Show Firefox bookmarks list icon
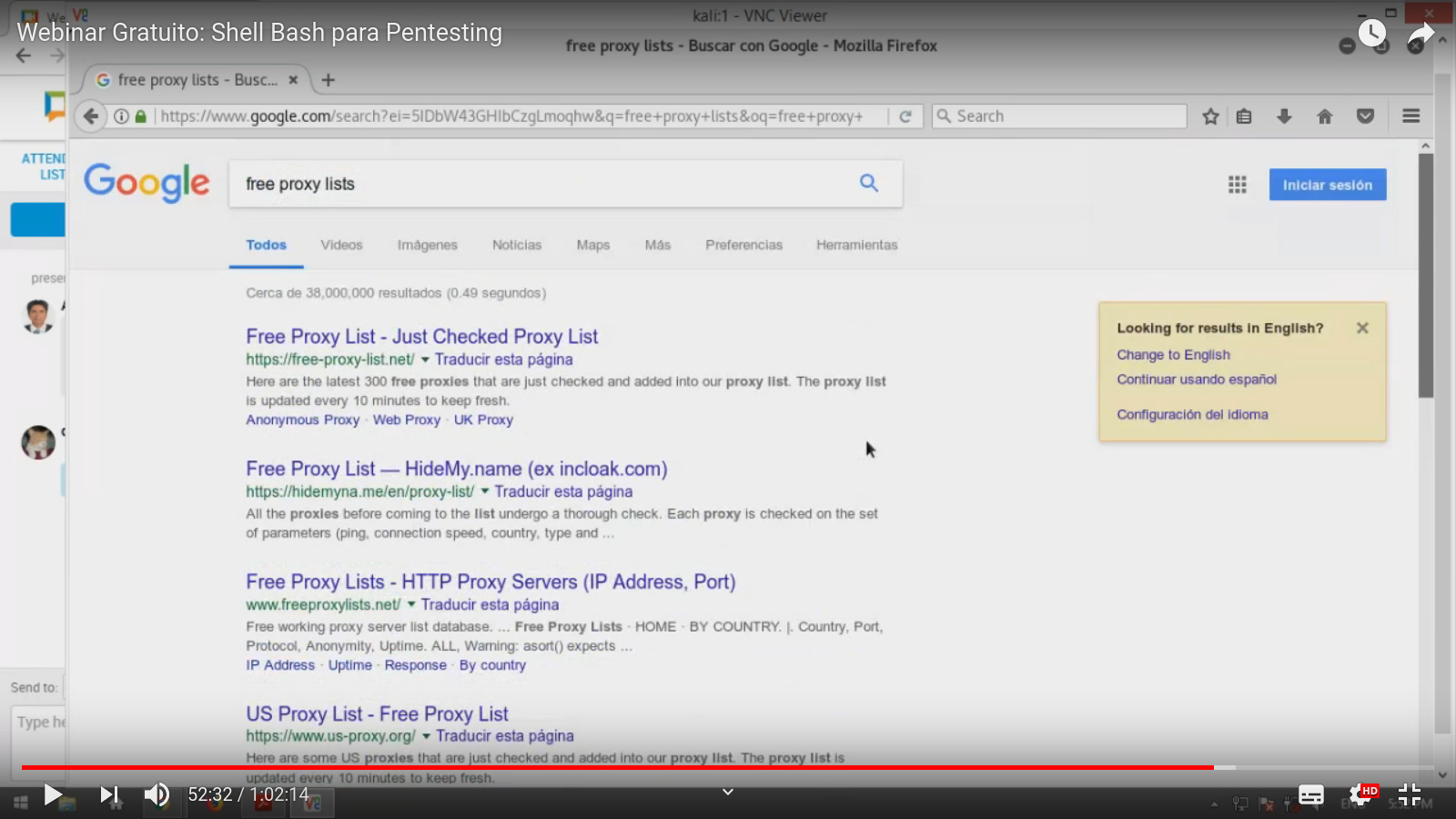Viewport: 1456px width, 819px height. coord(1244,116)
